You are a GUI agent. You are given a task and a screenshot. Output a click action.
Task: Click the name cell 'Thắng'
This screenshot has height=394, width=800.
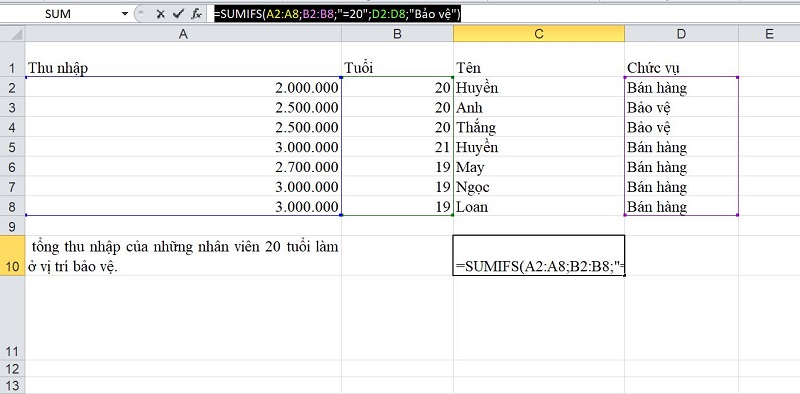tap(539, 127)
